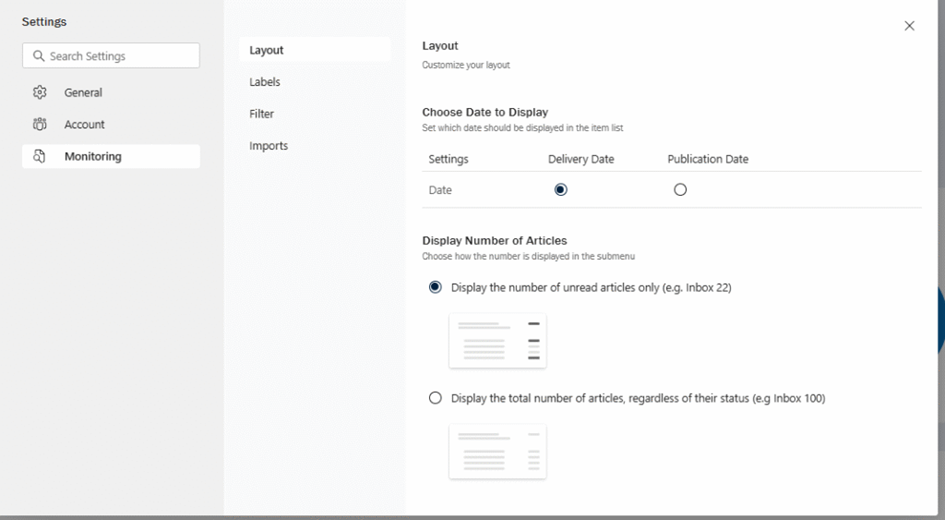Switch to the Filter tab
This screenshot has width=945, height=520.
tap(262, 114)
